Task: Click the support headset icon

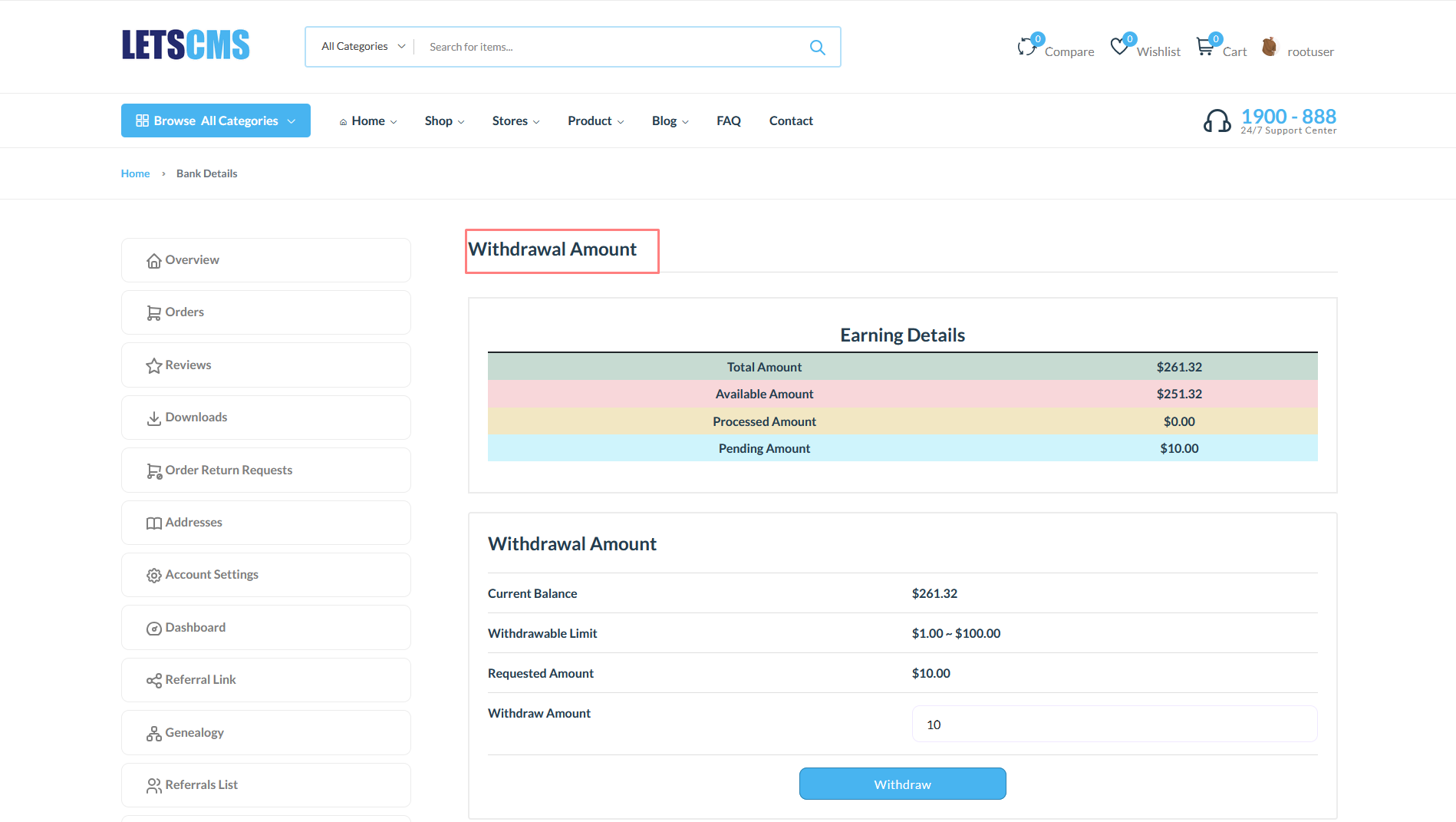Action: [1217, 120]
